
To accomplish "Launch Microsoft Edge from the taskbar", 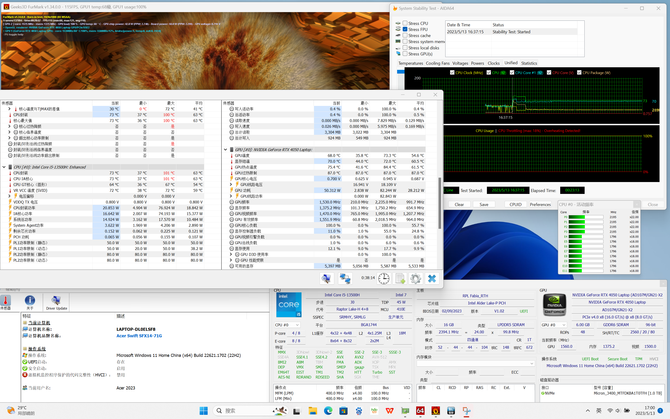I will click(x=328, y=411).
